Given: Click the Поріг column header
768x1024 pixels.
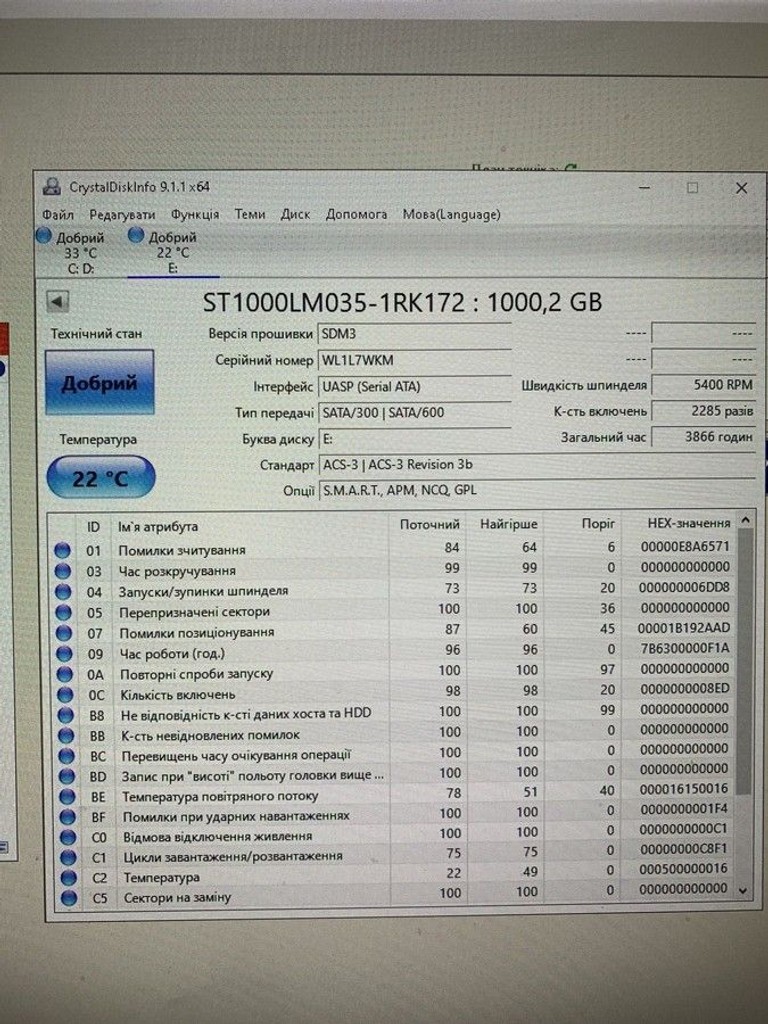Looking at the screenshot, I should click(598, 524).
